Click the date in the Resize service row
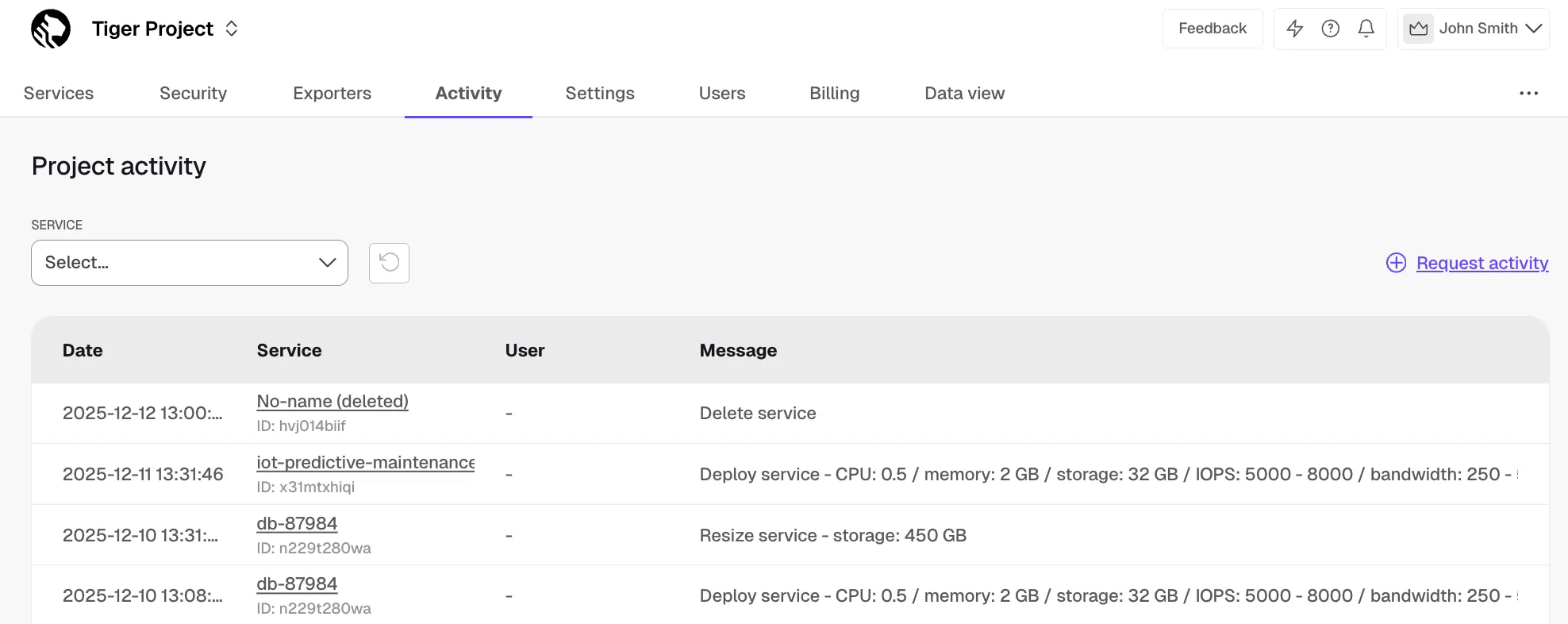Image resolution: width=1568 pixels, height=624 pixels. (140, 536)
